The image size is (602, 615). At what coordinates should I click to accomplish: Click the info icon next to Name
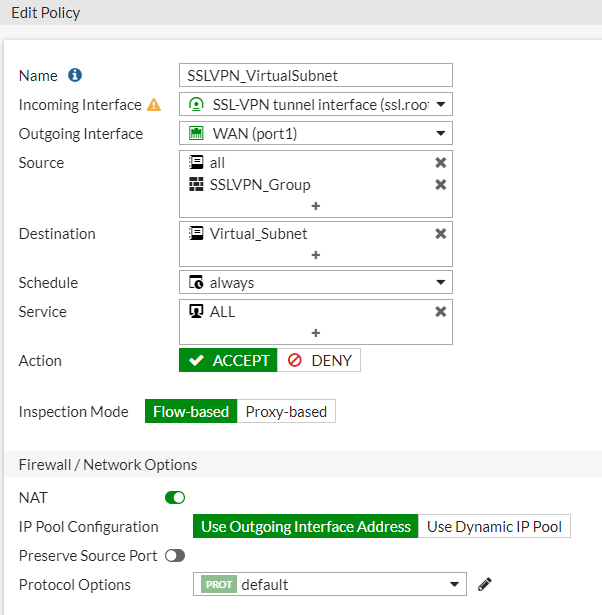coord(75,75)
